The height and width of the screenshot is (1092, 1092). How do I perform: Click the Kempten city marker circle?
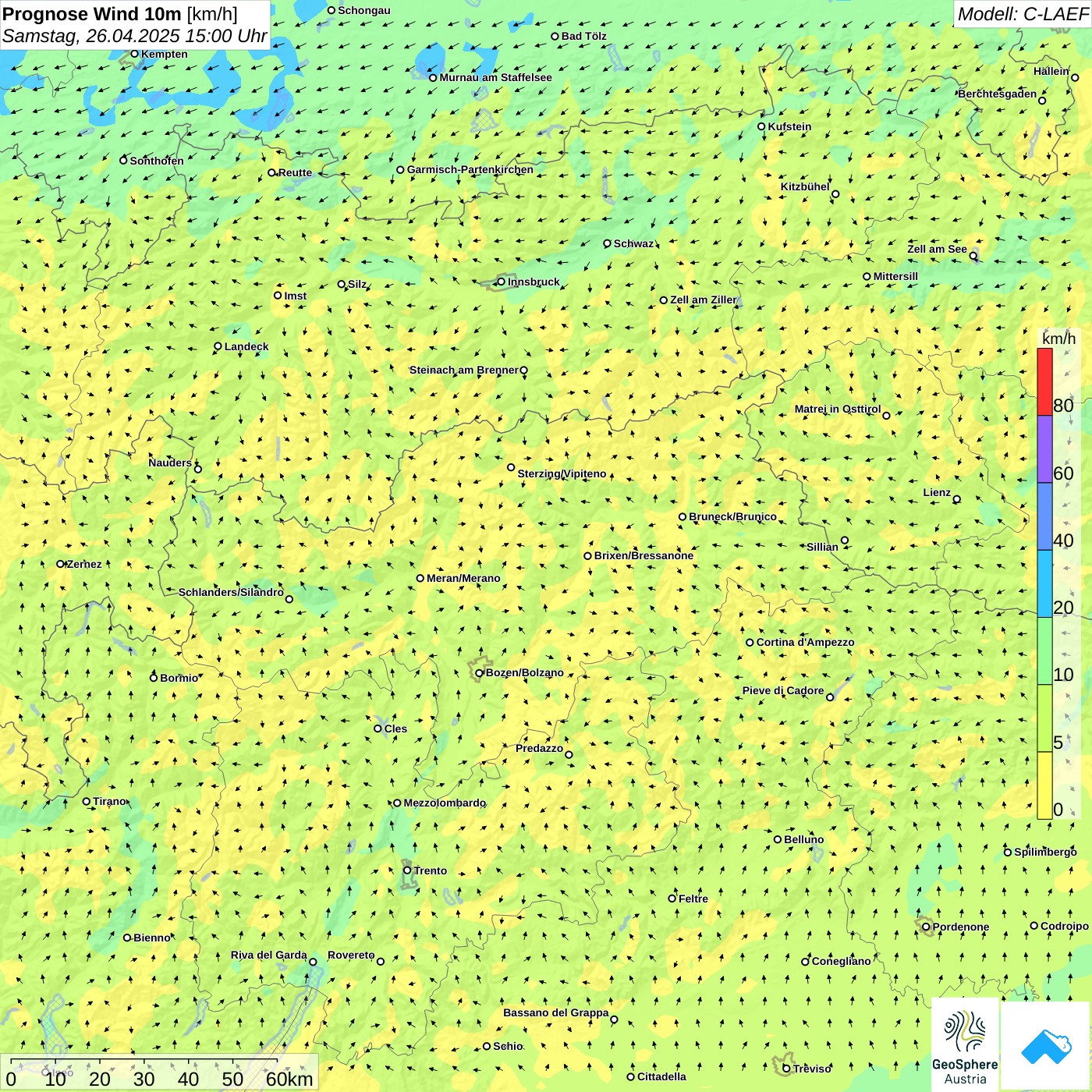click(x=134, y=54)
